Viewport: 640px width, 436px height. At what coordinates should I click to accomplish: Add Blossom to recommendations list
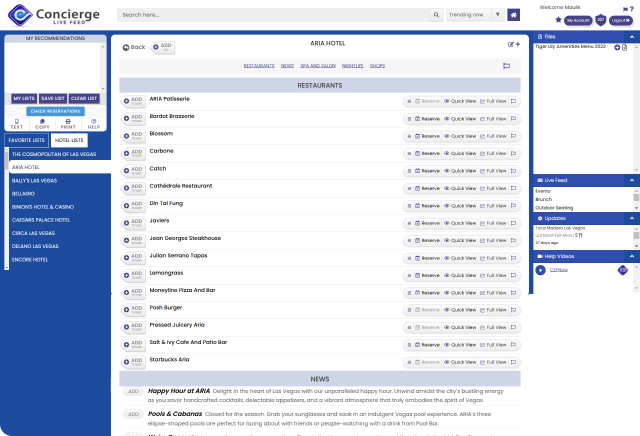pyautogui.click(x=133, y=136)
